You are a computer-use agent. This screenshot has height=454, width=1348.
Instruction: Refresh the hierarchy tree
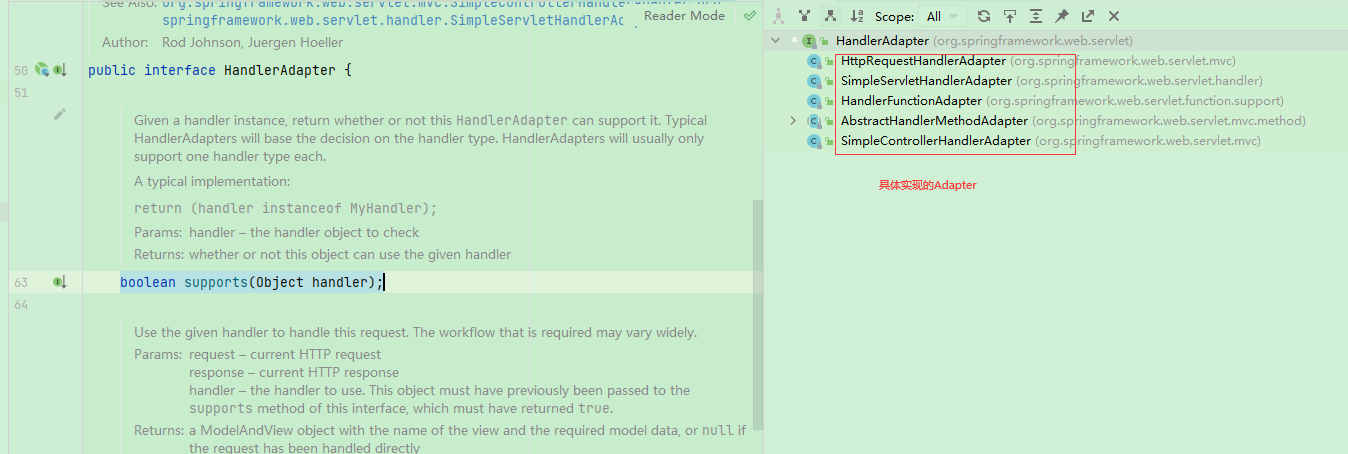[984, 16]
